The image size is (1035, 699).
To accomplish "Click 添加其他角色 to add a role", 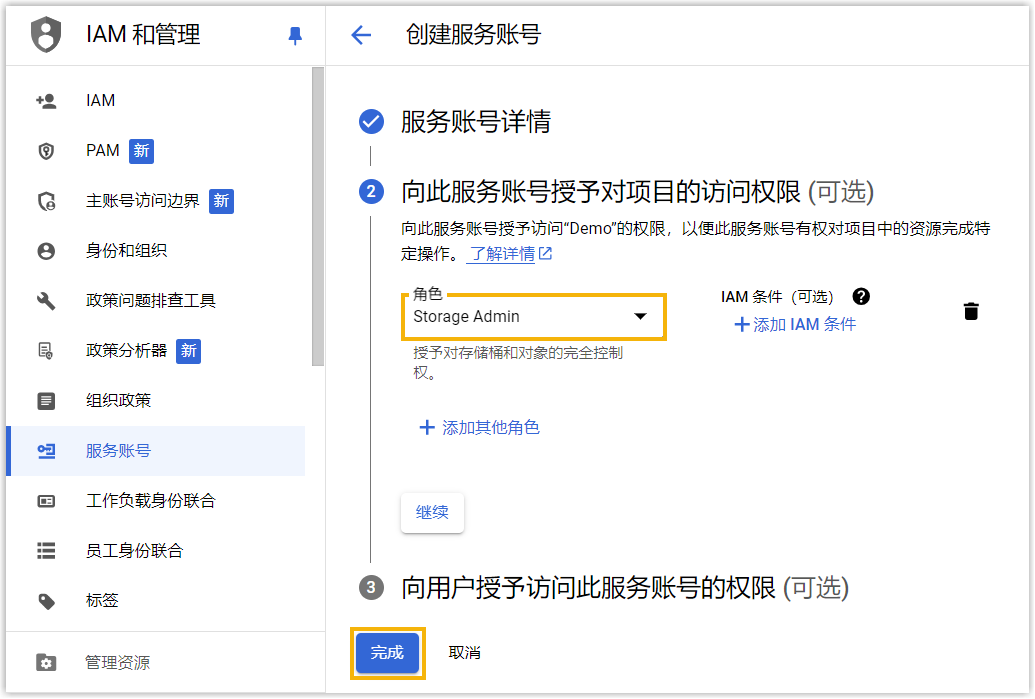I will pyautogui.click(x=479, y=428).
